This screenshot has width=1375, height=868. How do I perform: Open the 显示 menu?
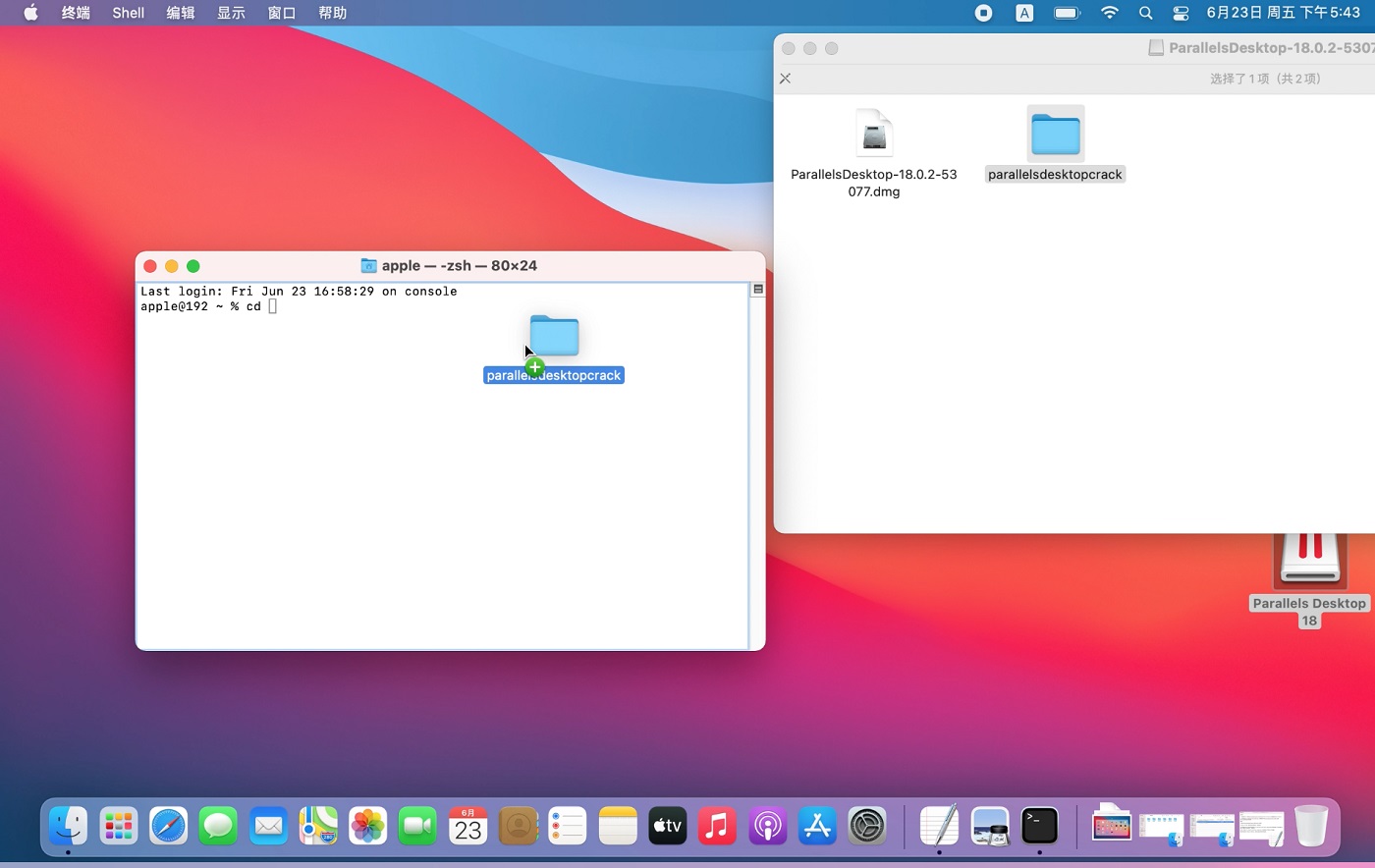[231, 13]
